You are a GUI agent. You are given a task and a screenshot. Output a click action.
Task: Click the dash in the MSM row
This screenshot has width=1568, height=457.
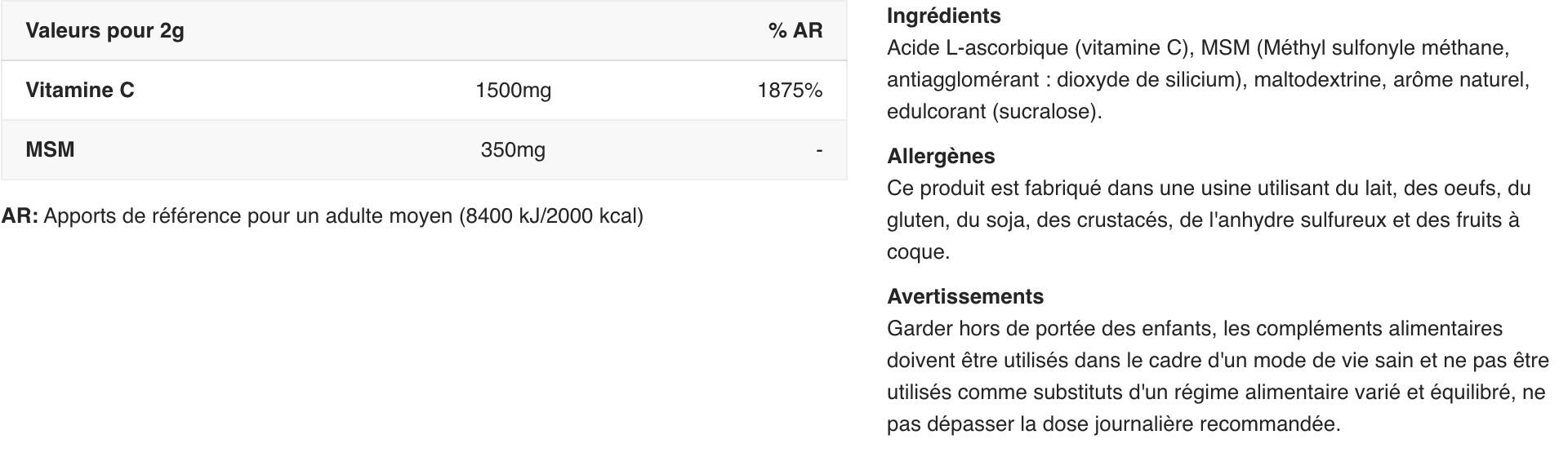[818, 149]
